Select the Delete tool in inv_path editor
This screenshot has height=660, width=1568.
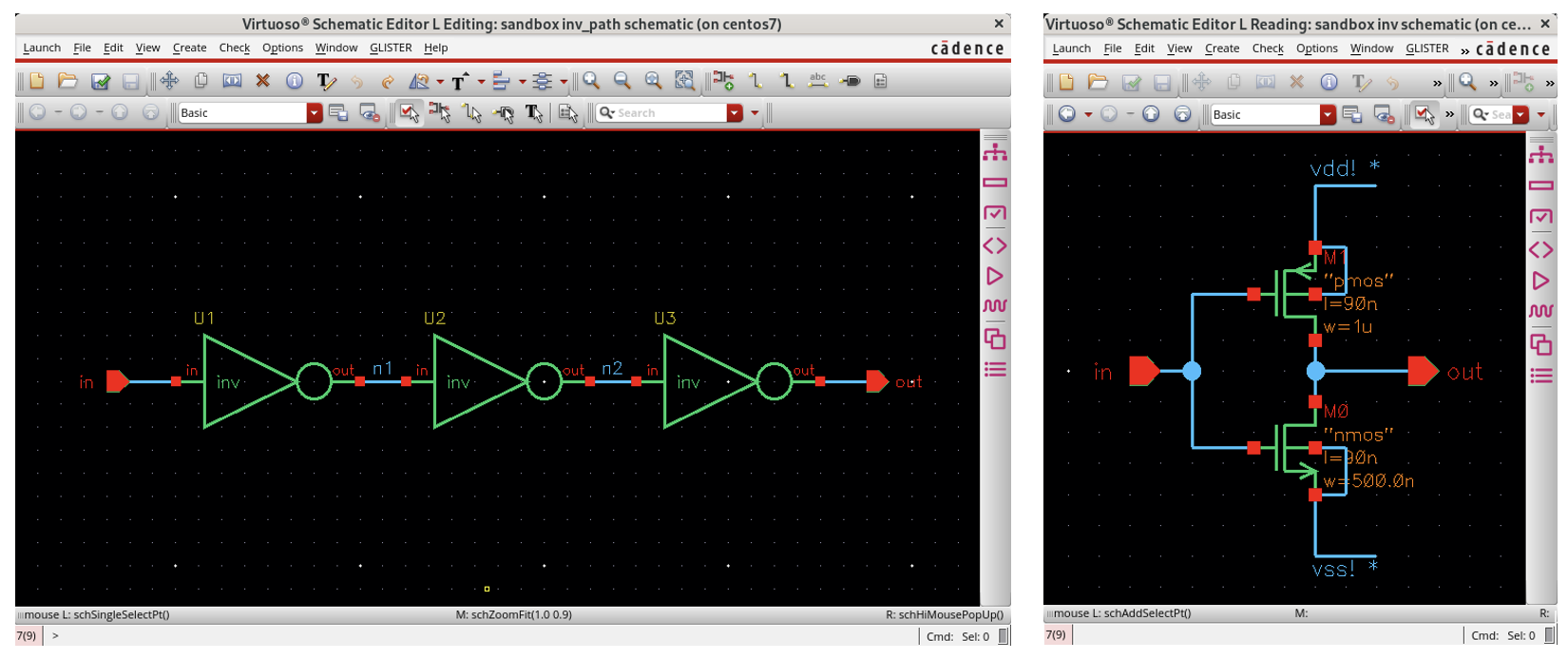click(x=263, y=82)
